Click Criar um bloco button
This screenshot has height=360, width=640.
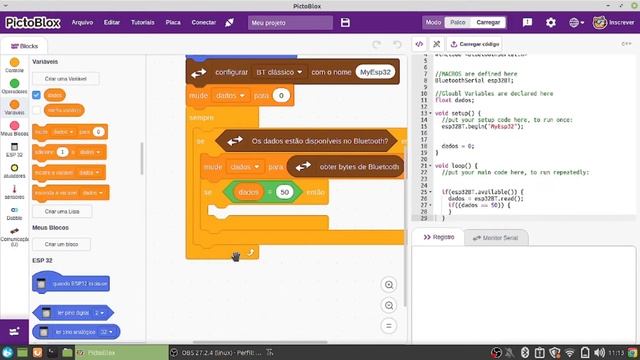[61, 244]
